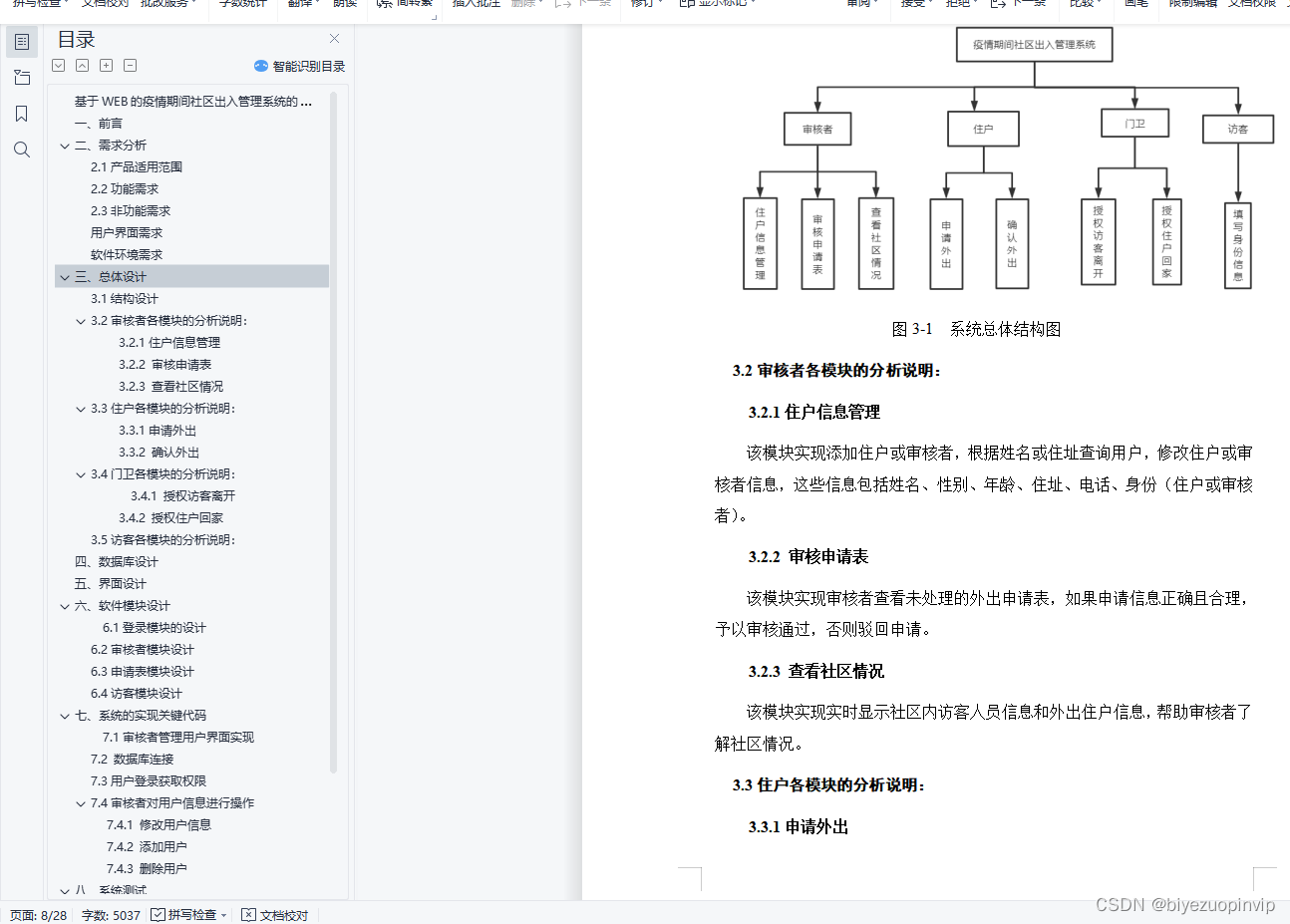Jump to the document title entry 基于 WEB 的疫情期间…
Screen dimensions: 1290x924
[192, 102]
